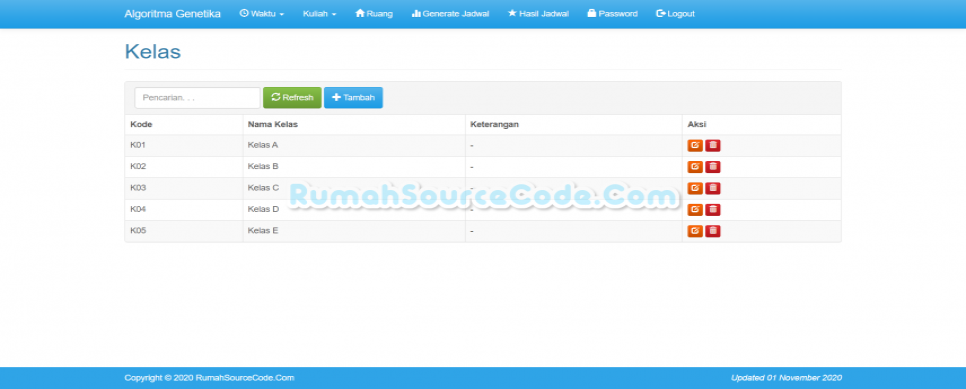Select the K04 code cell

184,210
